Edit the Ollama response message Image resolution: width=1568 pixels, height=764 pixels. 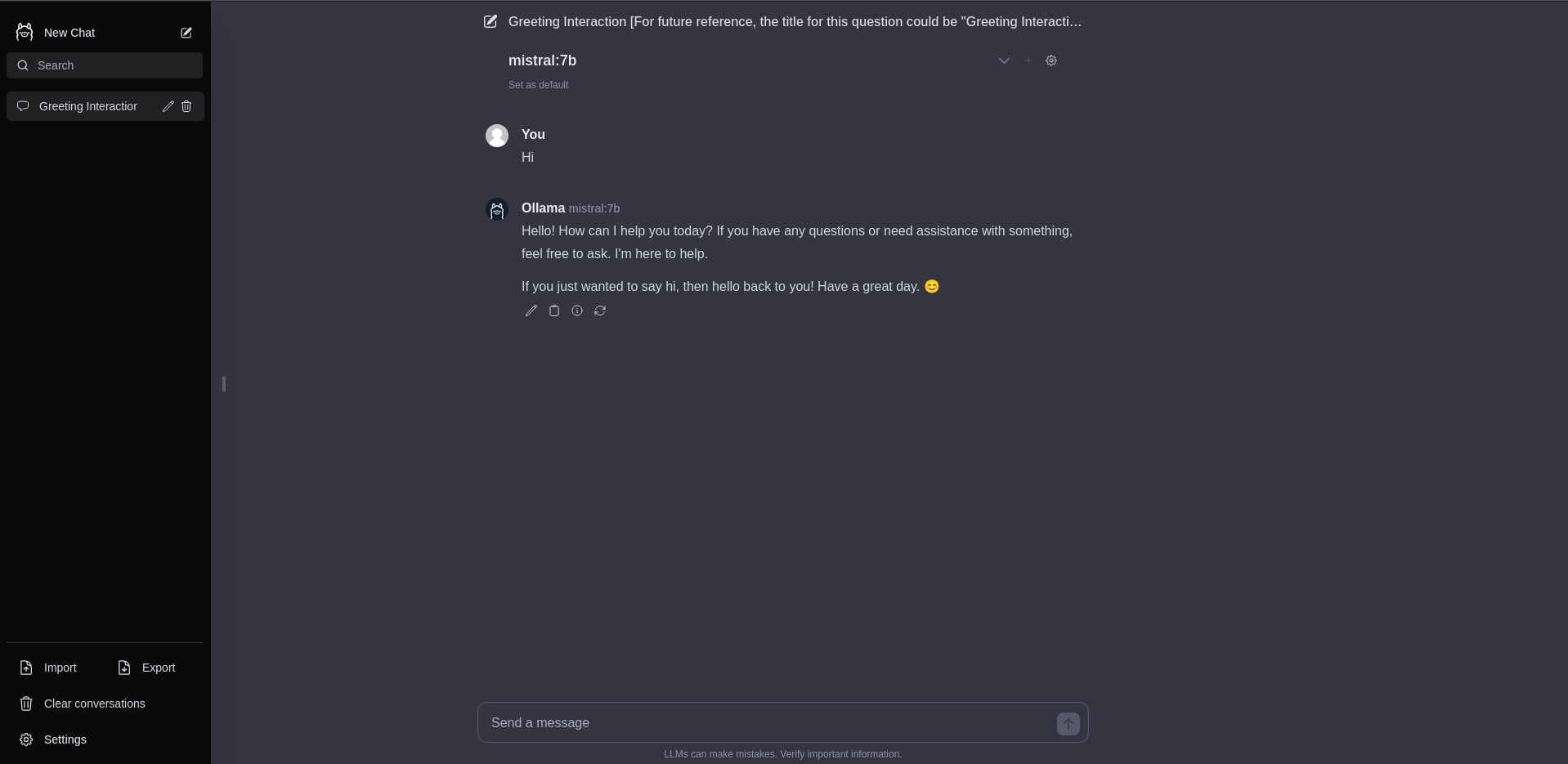(531, 311)
